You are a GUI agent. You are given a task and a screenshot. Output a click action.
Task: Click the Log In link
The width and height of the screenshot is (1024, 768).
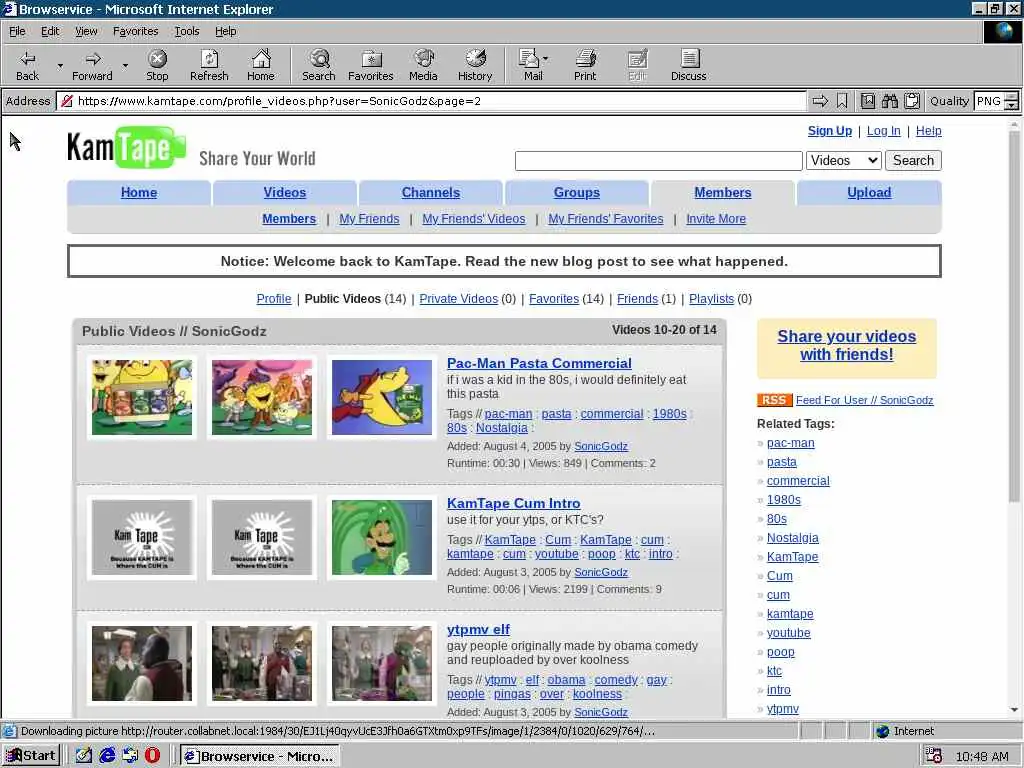pyautogui.click(x=884, y=131)
